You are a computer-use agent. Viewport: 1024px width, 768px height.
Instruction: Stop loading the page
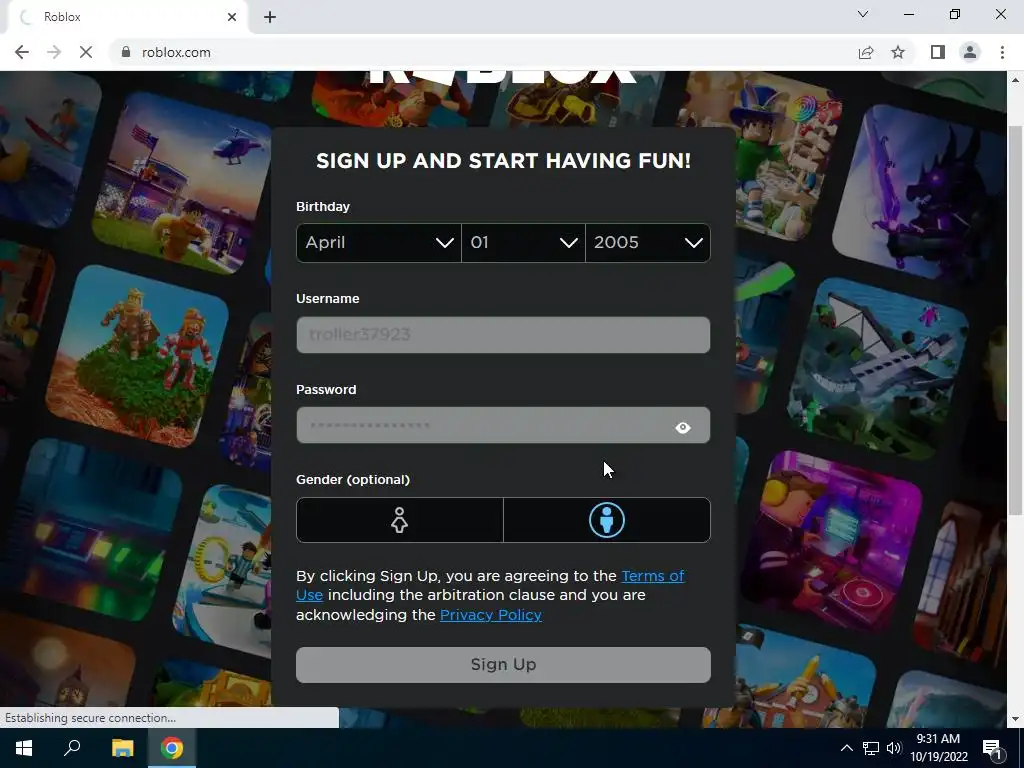(x=86, y=52)
